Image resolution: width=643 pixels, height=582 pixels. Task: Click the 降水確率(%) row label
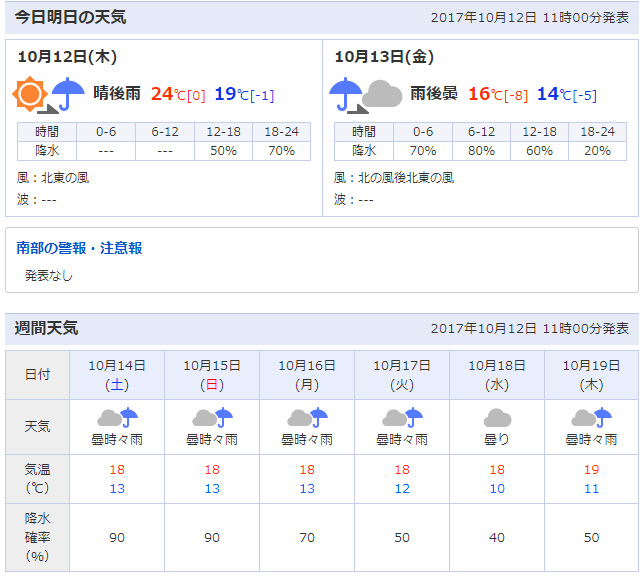pos(37,538)
